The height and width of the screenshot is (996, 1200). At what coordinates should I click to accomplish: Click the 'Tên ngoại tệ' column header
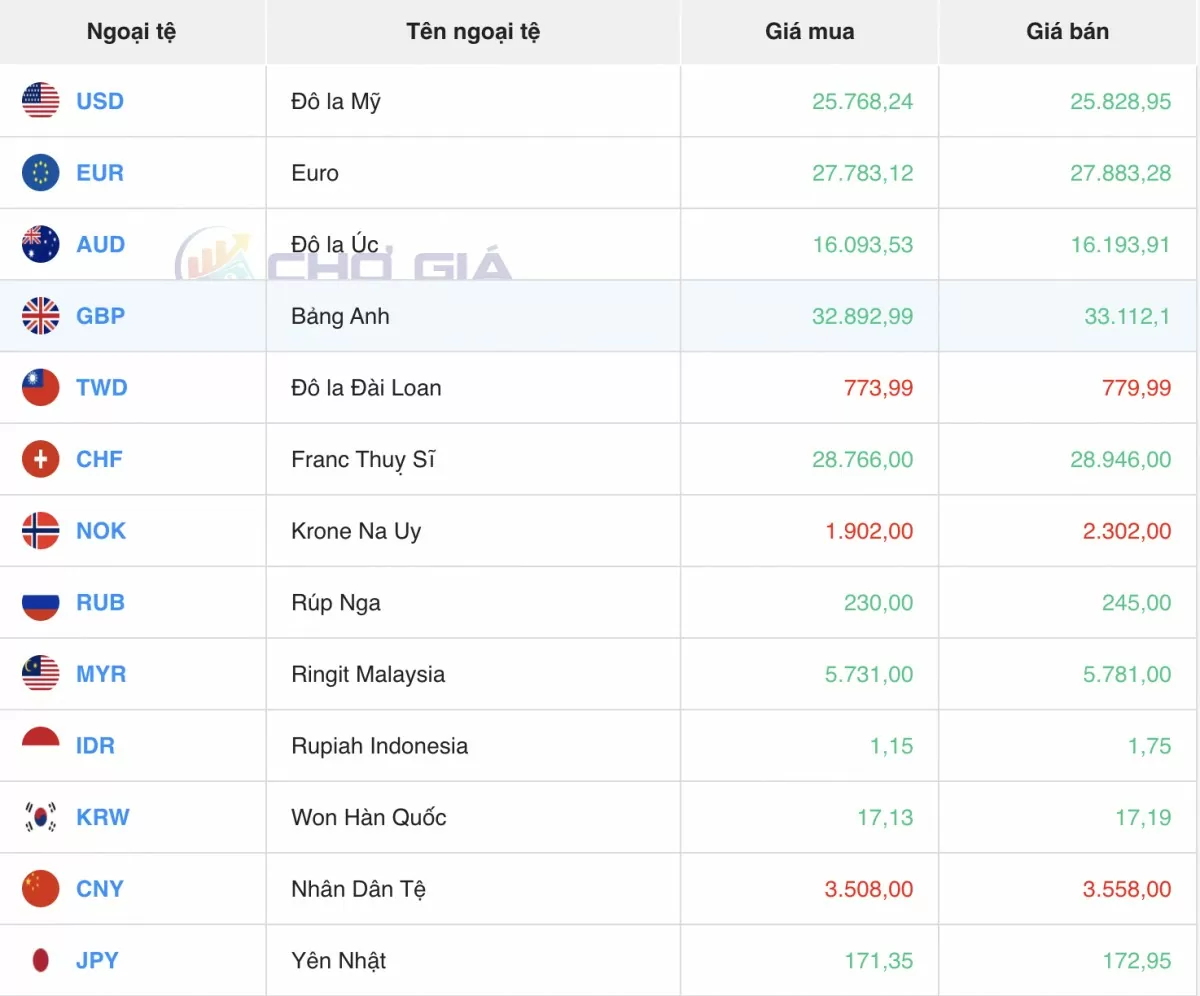(x=473, y=31)
